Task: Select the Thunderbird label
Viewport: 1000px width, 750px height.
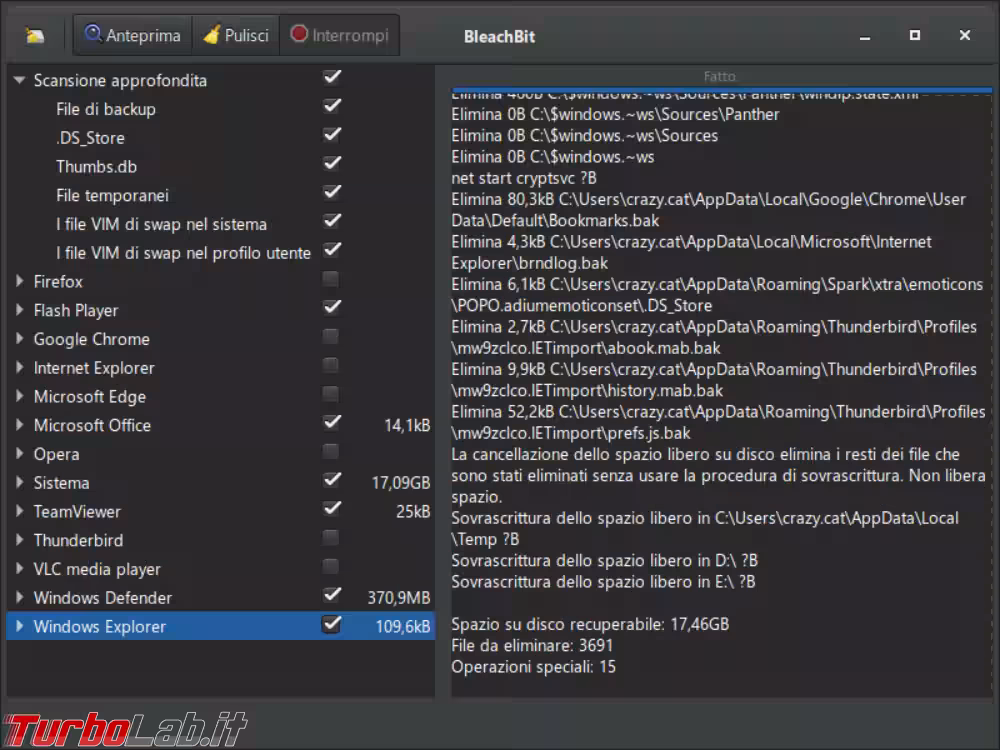Action: click(x=78, y=540)
